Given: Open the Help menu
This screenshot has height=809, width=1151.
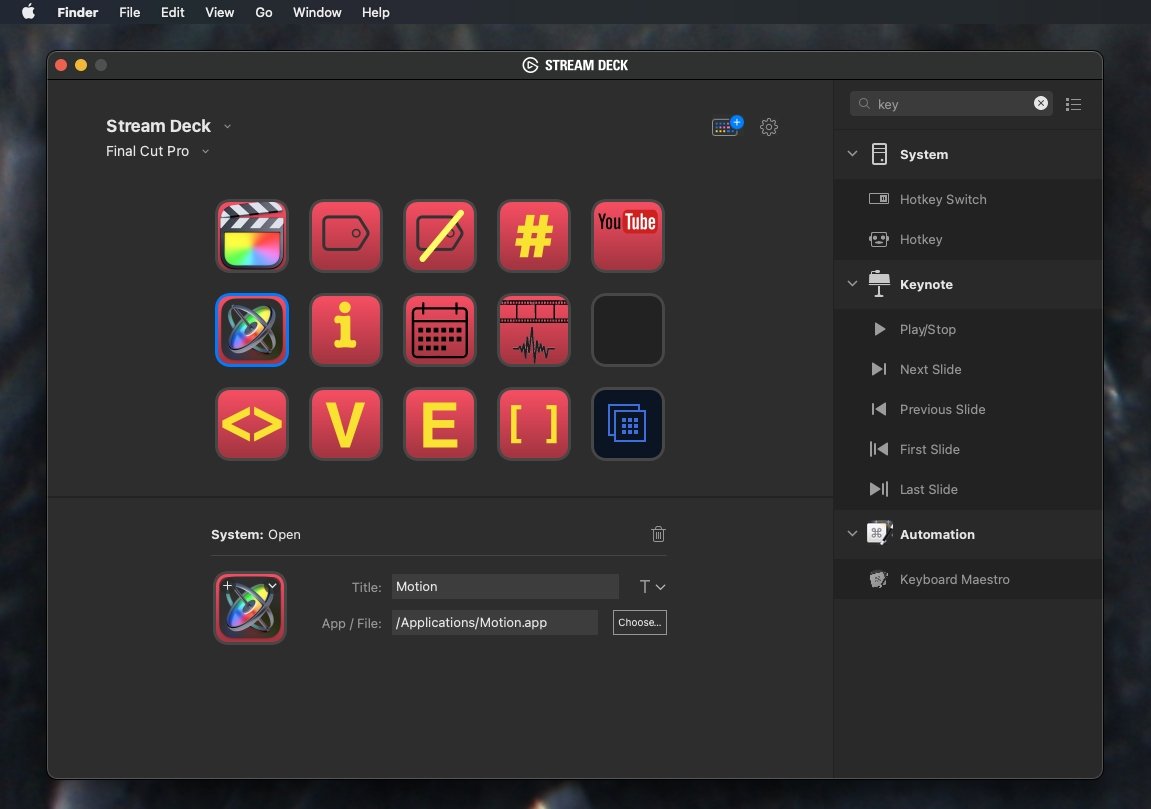Looking at the screenshot, I should pos(376,12).
